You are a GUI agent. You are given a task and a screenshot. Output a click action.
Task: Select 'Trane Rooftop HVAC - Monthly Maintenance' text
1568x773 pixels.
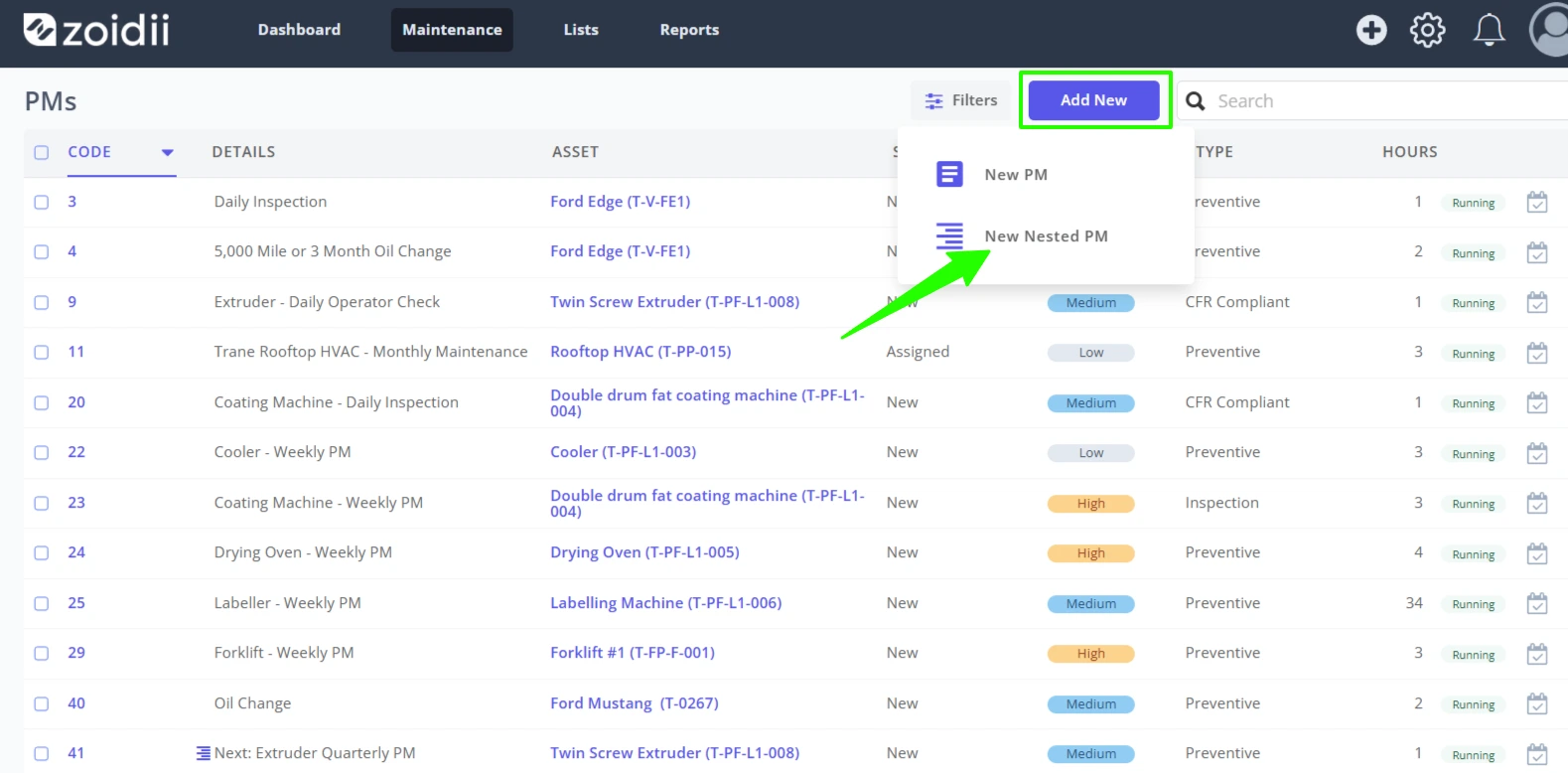click(x=370, y=352)
